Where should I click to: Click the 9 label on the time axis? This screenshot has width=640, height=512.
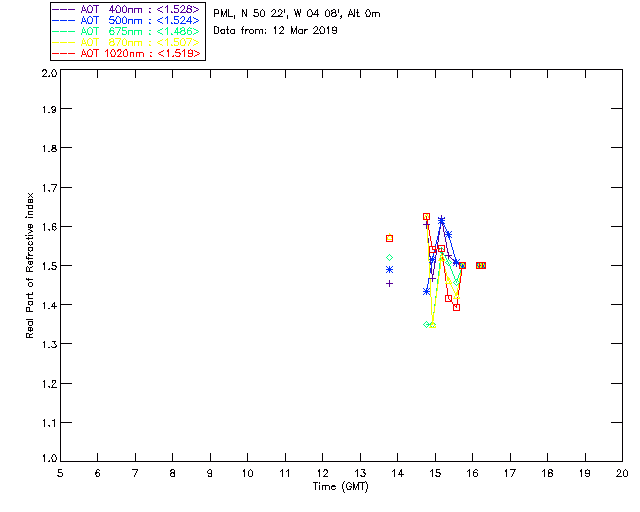pos(210,473)
